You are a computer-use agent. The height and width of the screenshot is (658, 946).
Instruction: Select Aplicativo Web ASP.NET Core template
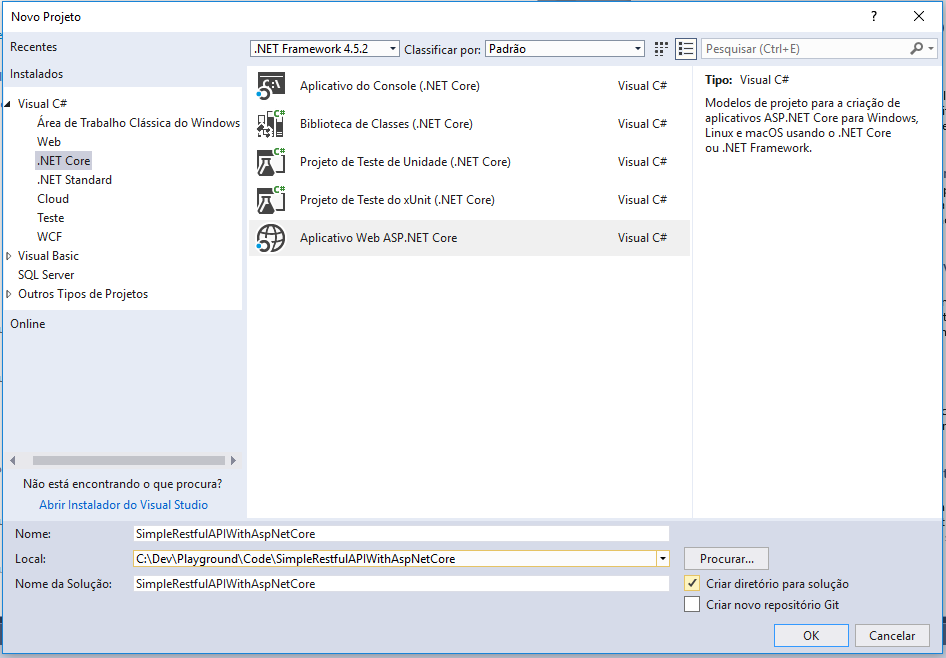pyautogui.click(x=469, y=238)
